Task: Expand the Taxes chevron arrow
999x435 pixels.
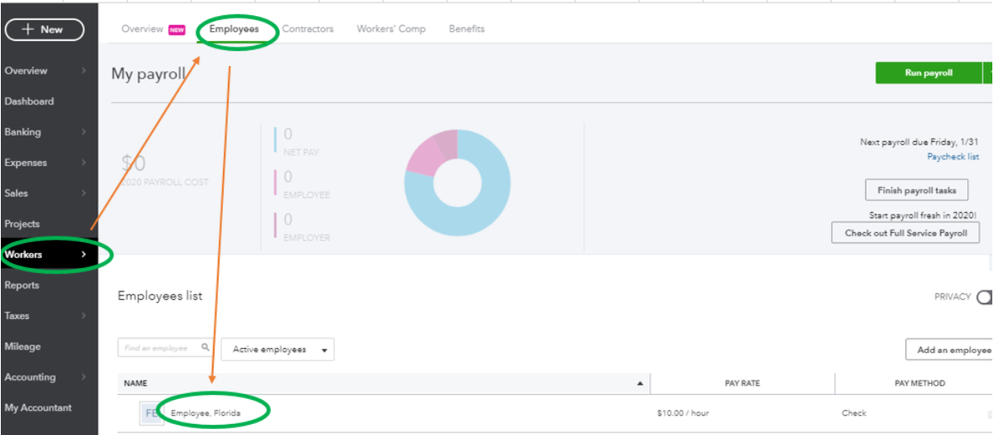Action: pyautogui.click(x=83, y=316)
